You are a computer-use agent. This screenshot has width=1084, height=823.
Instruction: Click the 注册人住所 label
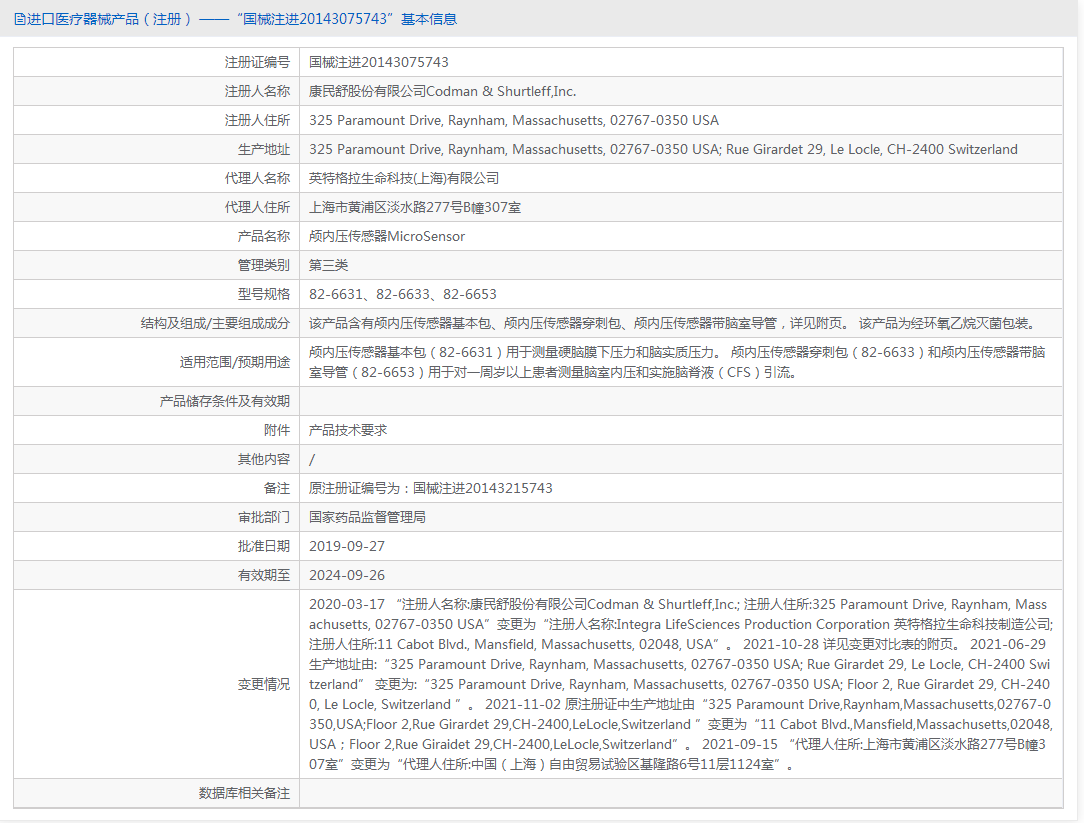point(257,120)
